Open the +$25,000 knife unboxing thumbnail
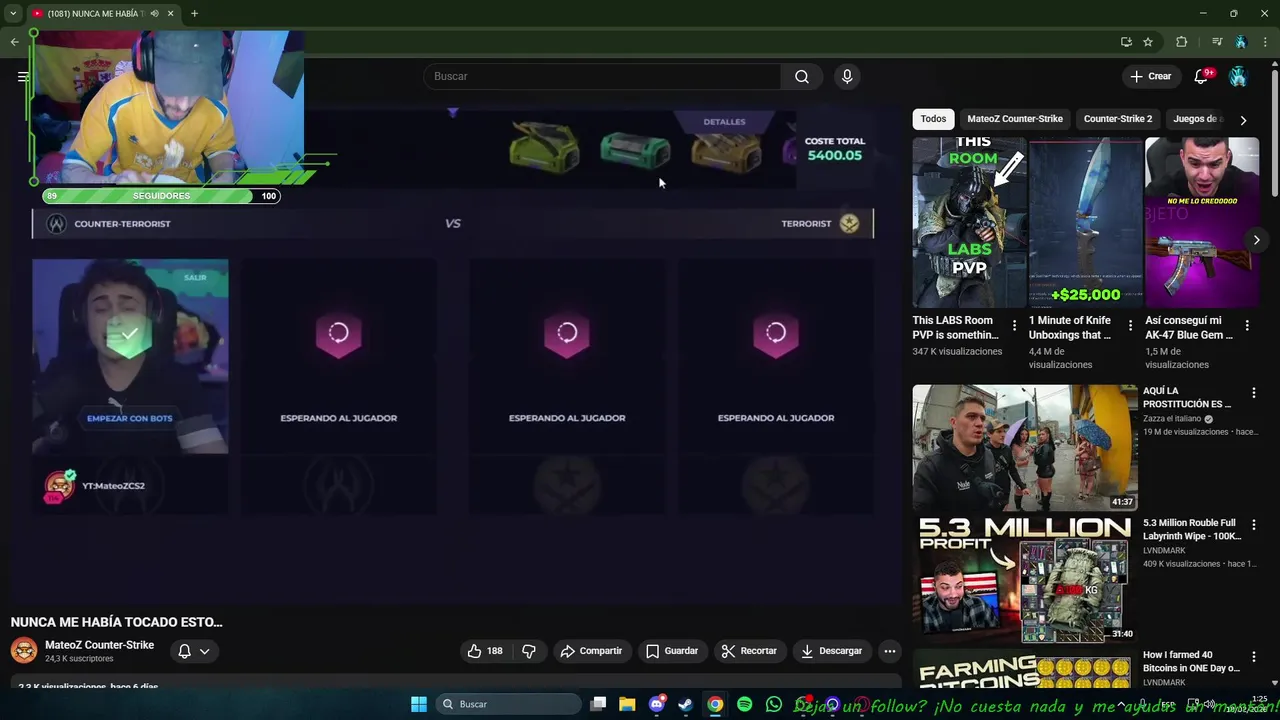The height and width of the screenshot is (720, 1280). (1085, 222)
